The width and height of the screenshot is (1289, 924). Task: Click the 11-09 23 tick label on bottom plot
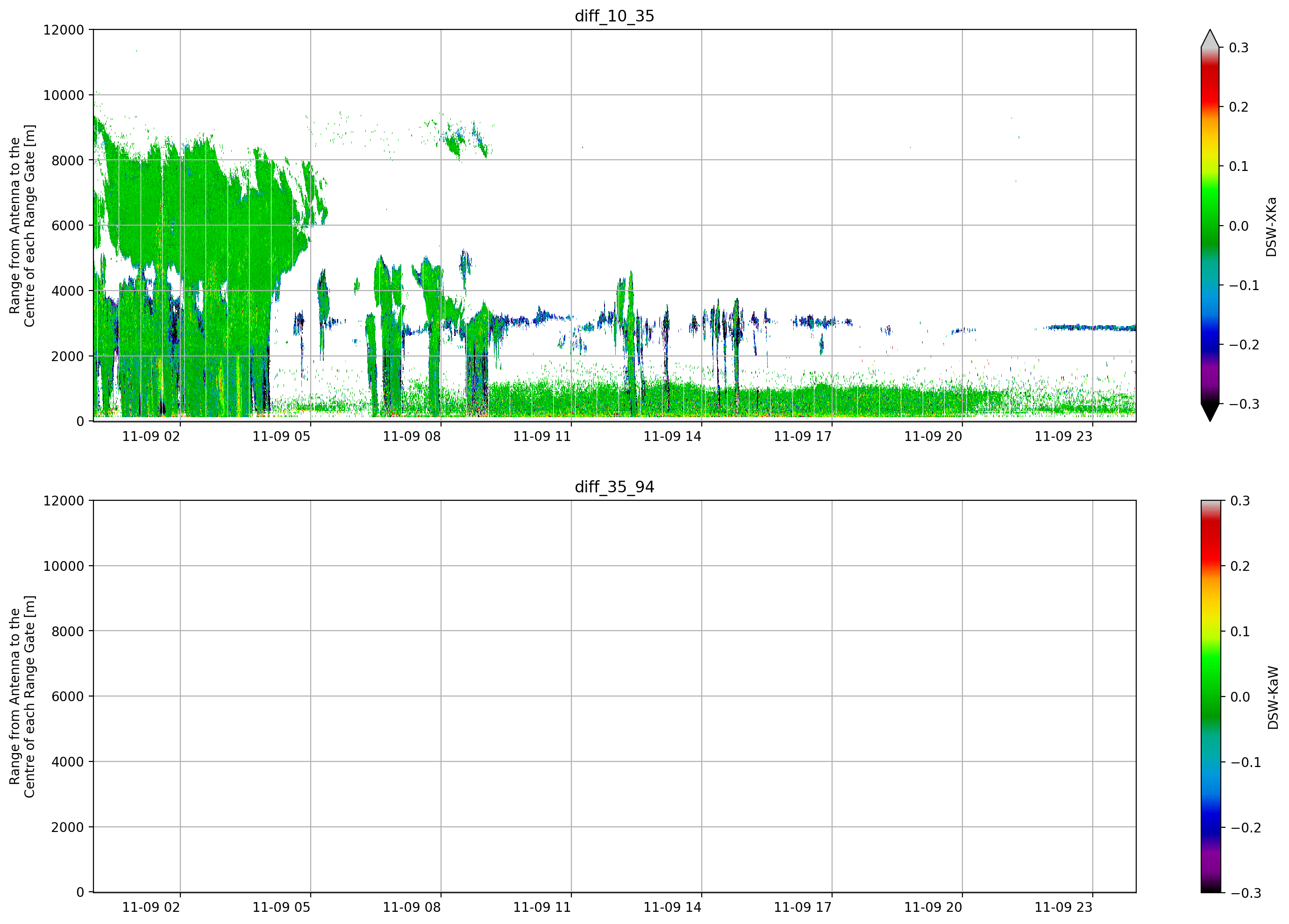pos(1063,908)
